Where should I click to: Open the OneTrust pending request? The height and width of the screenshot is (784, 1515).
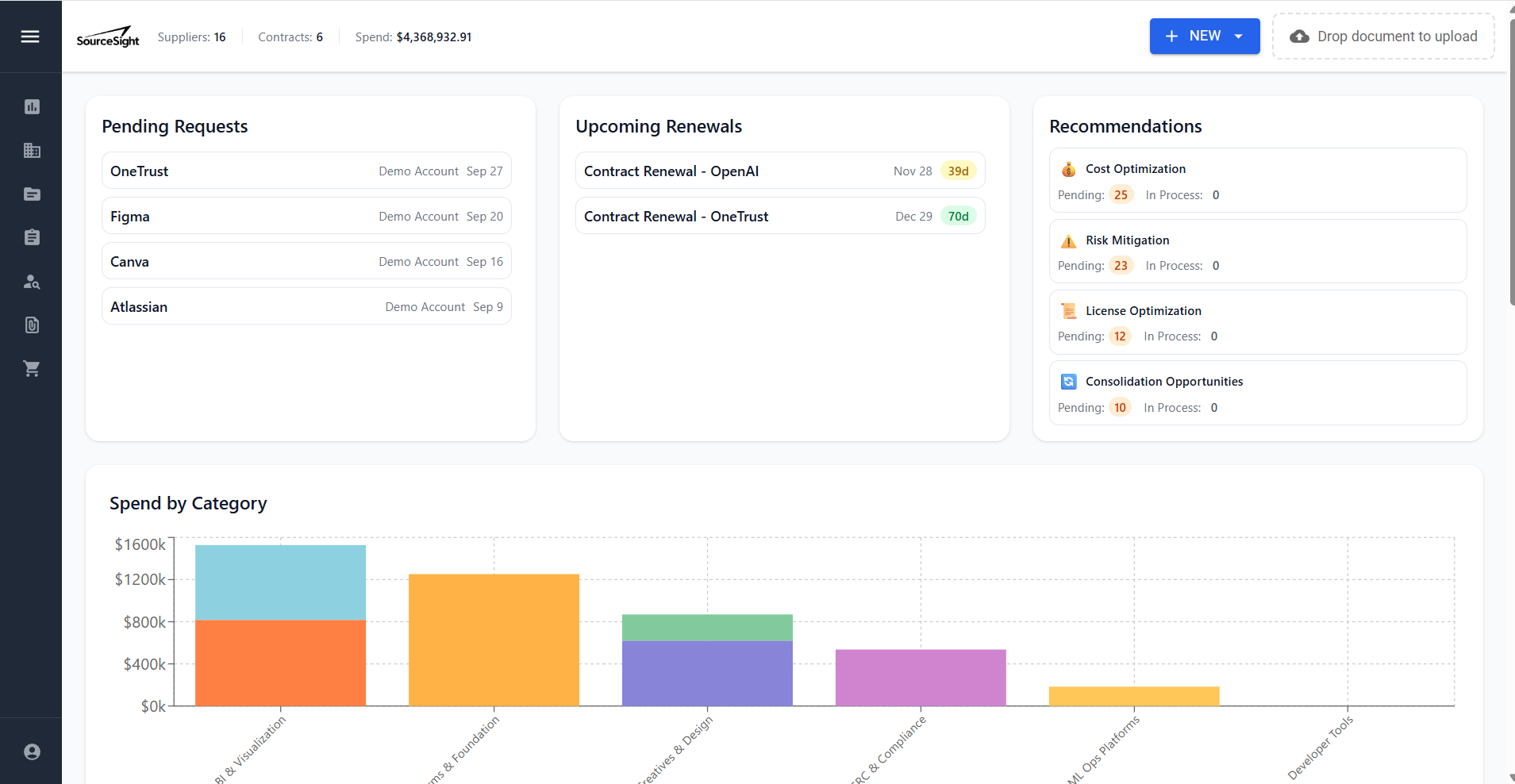[x=306, y=170]
